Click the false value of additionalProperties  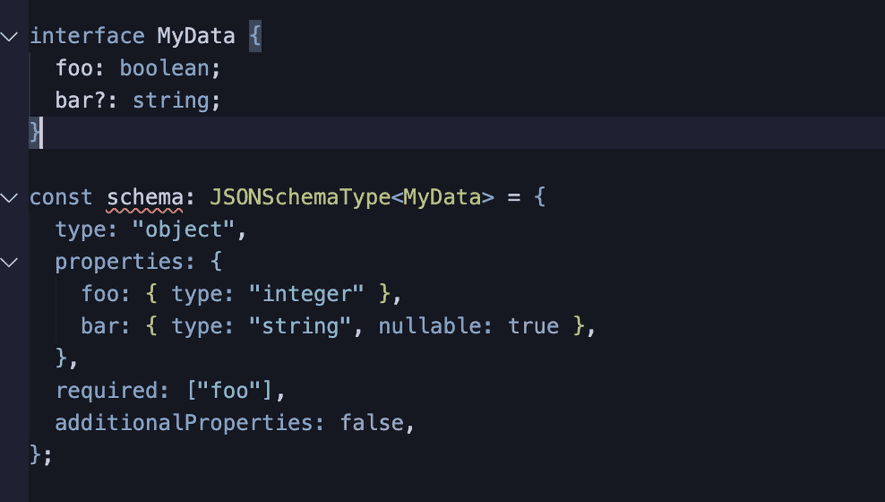[372, 423]
